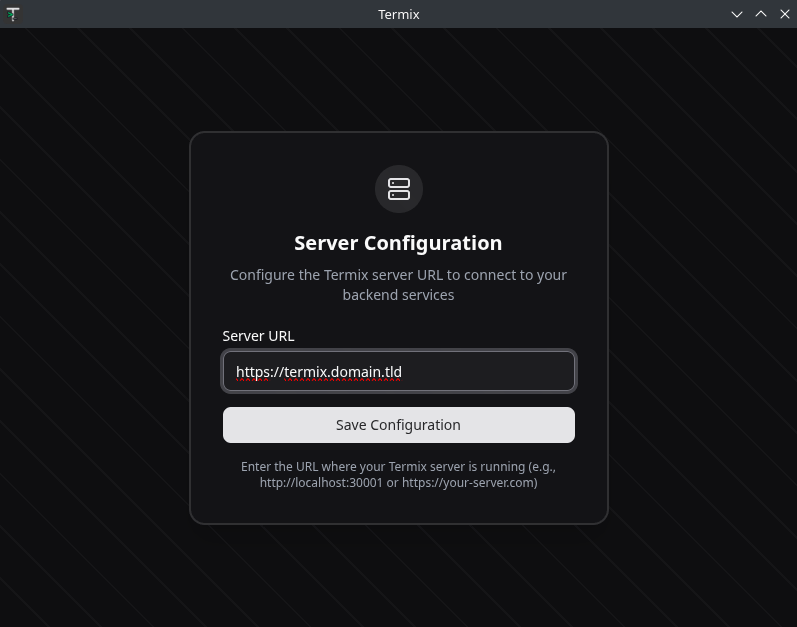Close the Termix window
This screenshot has width=797, height=627.
(x=784, y=14)
